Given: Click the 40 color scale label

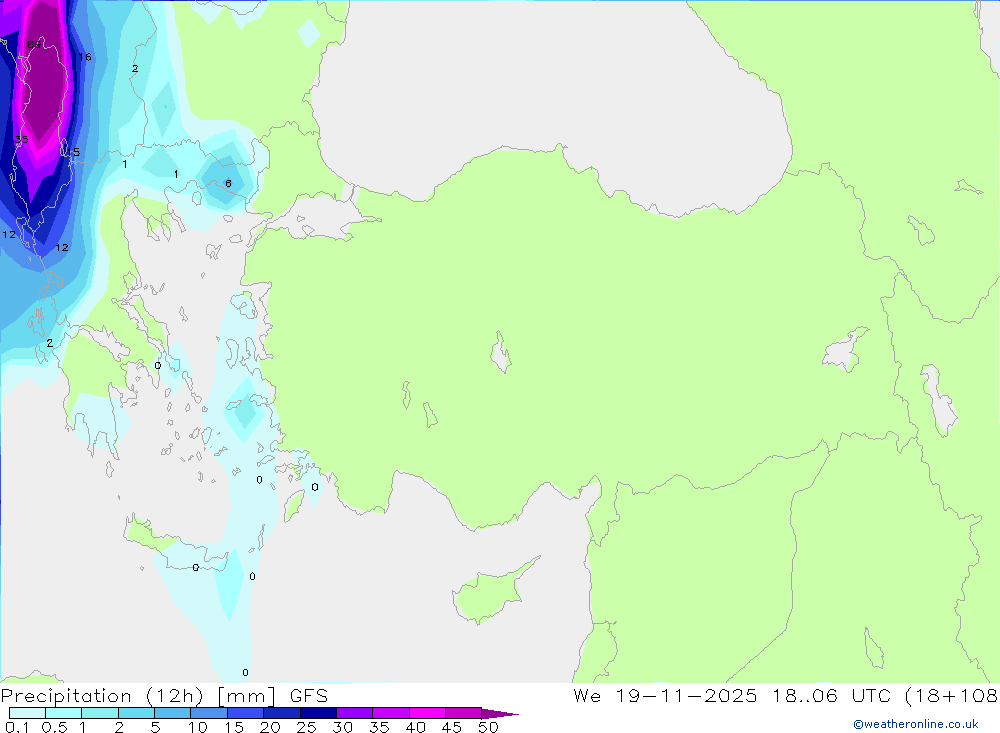Looking at the screenshot, I should tap(416, 727).
